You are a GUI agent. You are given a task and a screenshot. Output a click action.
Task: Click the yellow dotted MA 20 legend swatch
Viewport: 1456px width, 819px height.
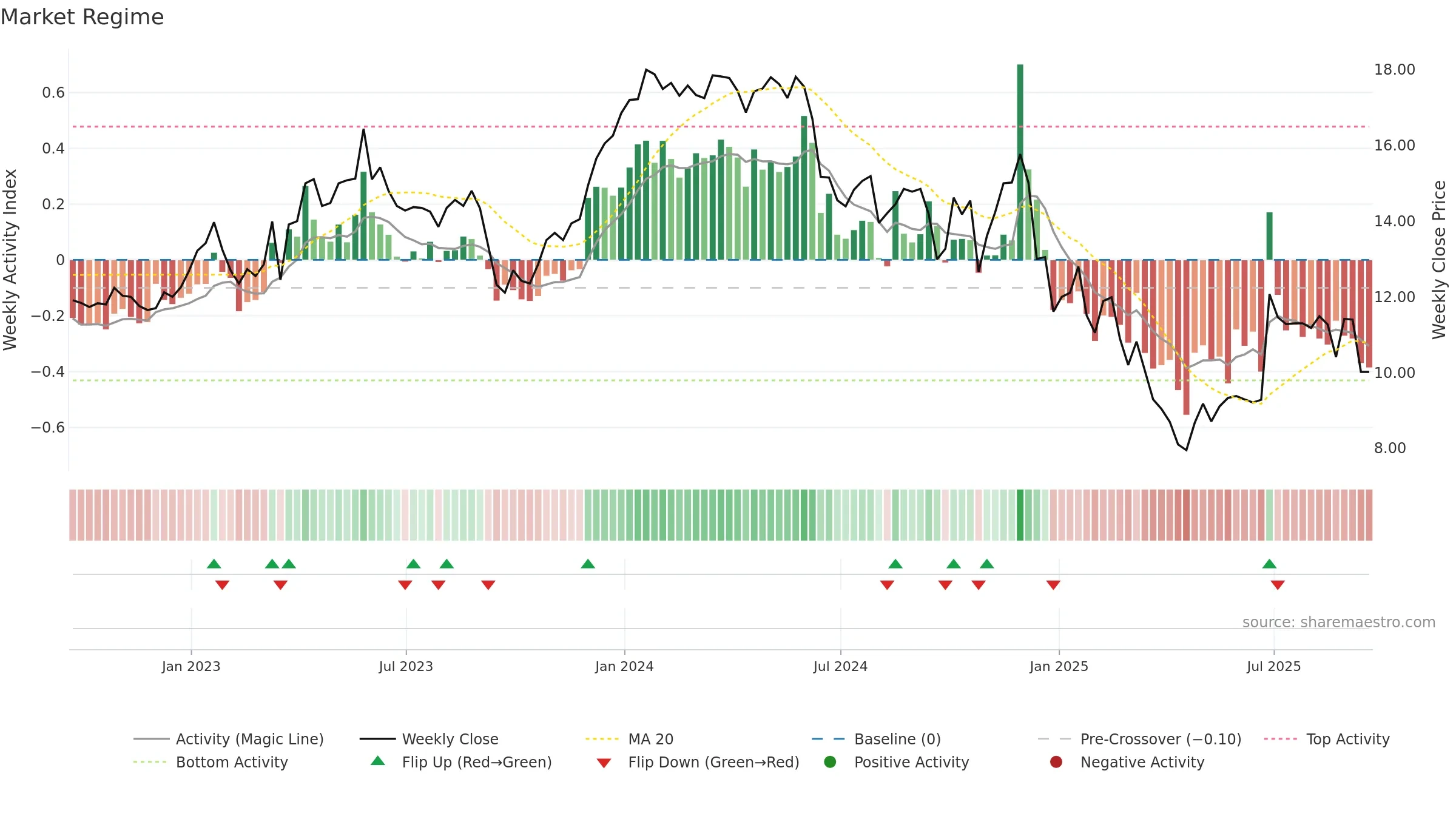point(602,739)
